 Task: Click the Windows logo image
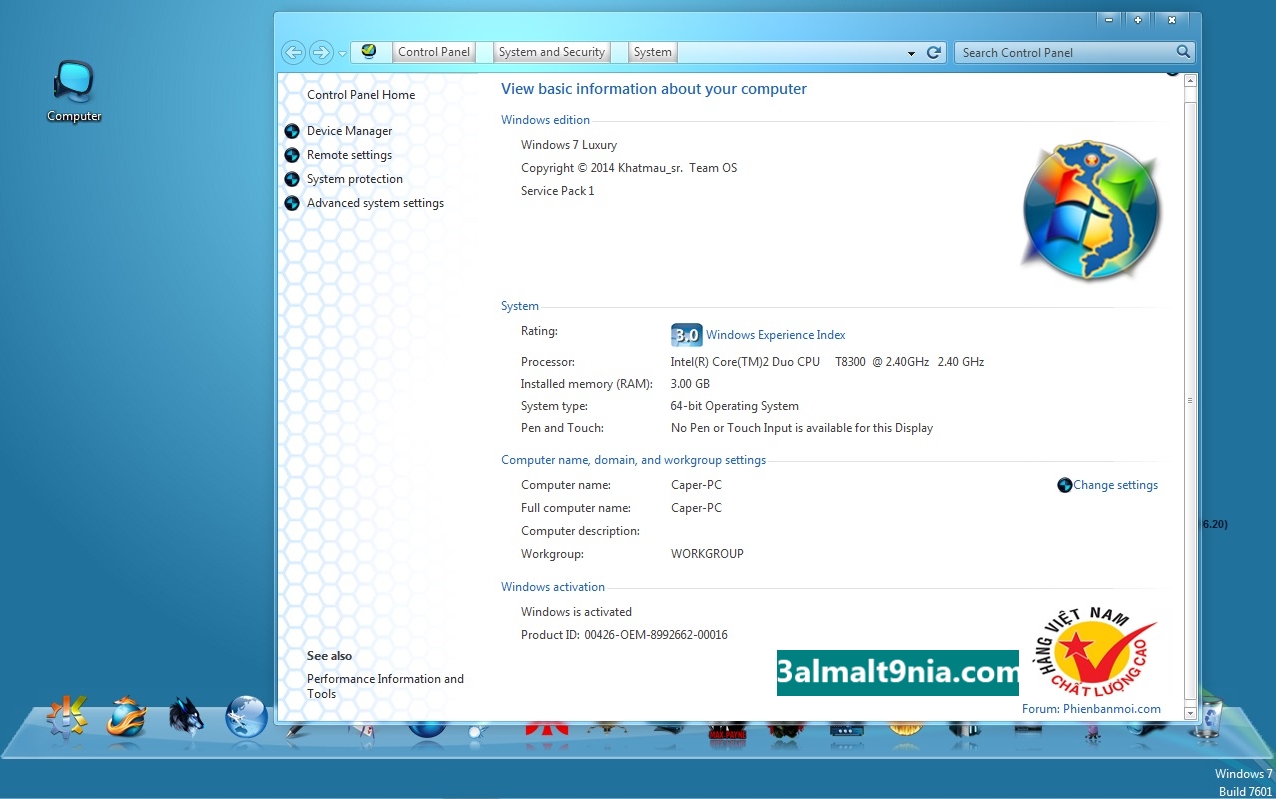point(1091,211)
